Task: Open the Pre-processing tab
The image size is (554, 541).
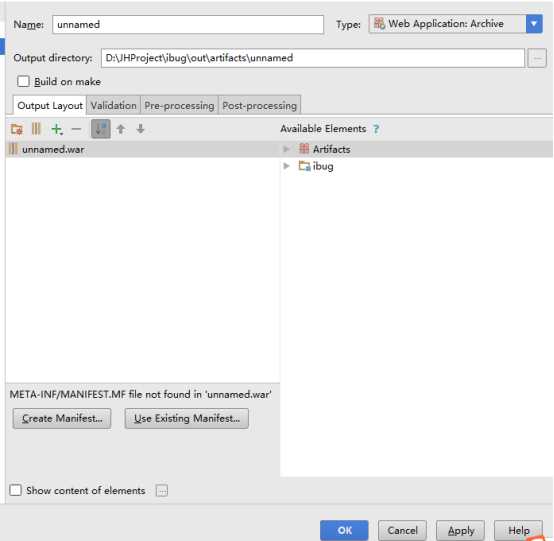Action: click(179, 105)
